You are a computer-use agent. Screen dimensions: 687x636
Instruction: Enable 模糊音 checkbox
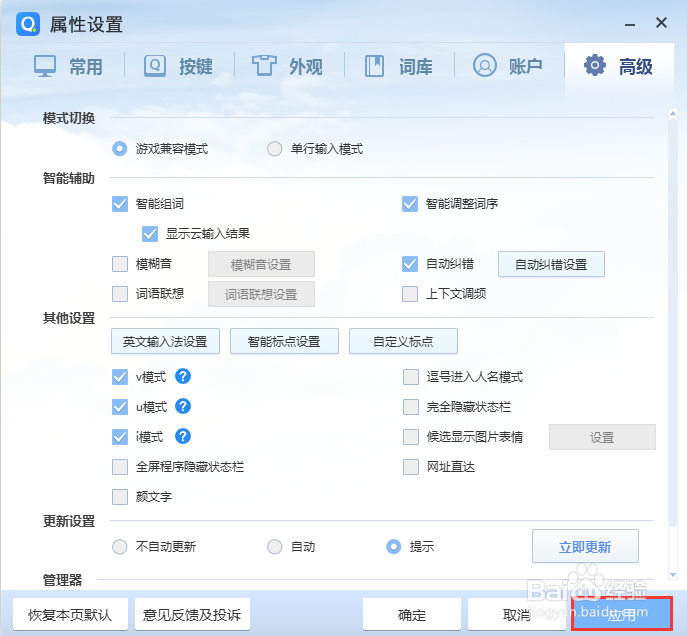(x=120, y=264)
